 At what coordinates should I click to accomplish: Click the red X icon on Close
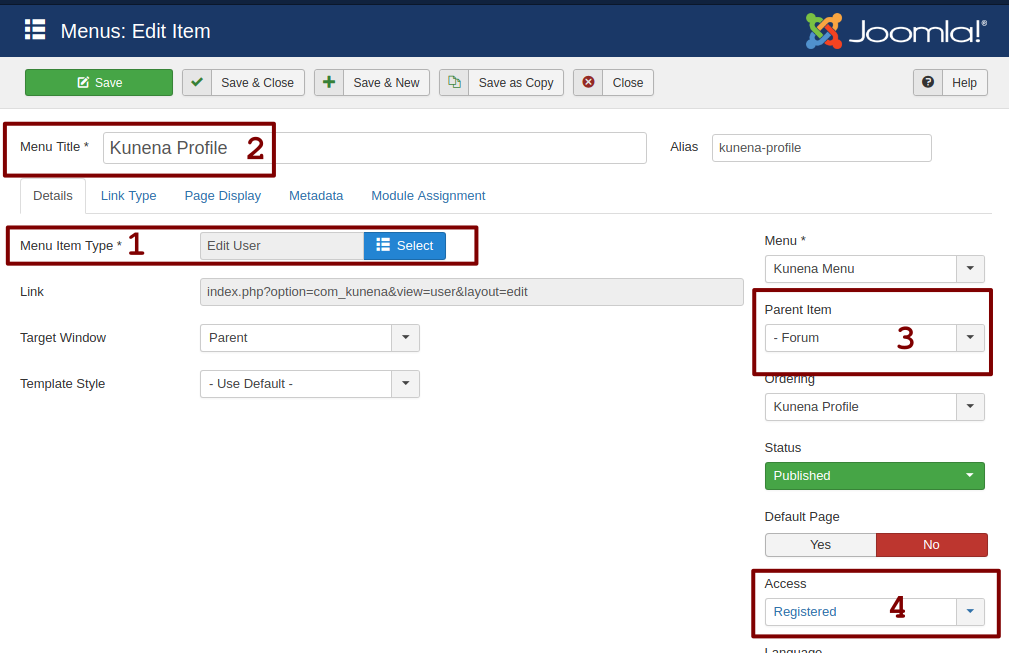point(588,83)
